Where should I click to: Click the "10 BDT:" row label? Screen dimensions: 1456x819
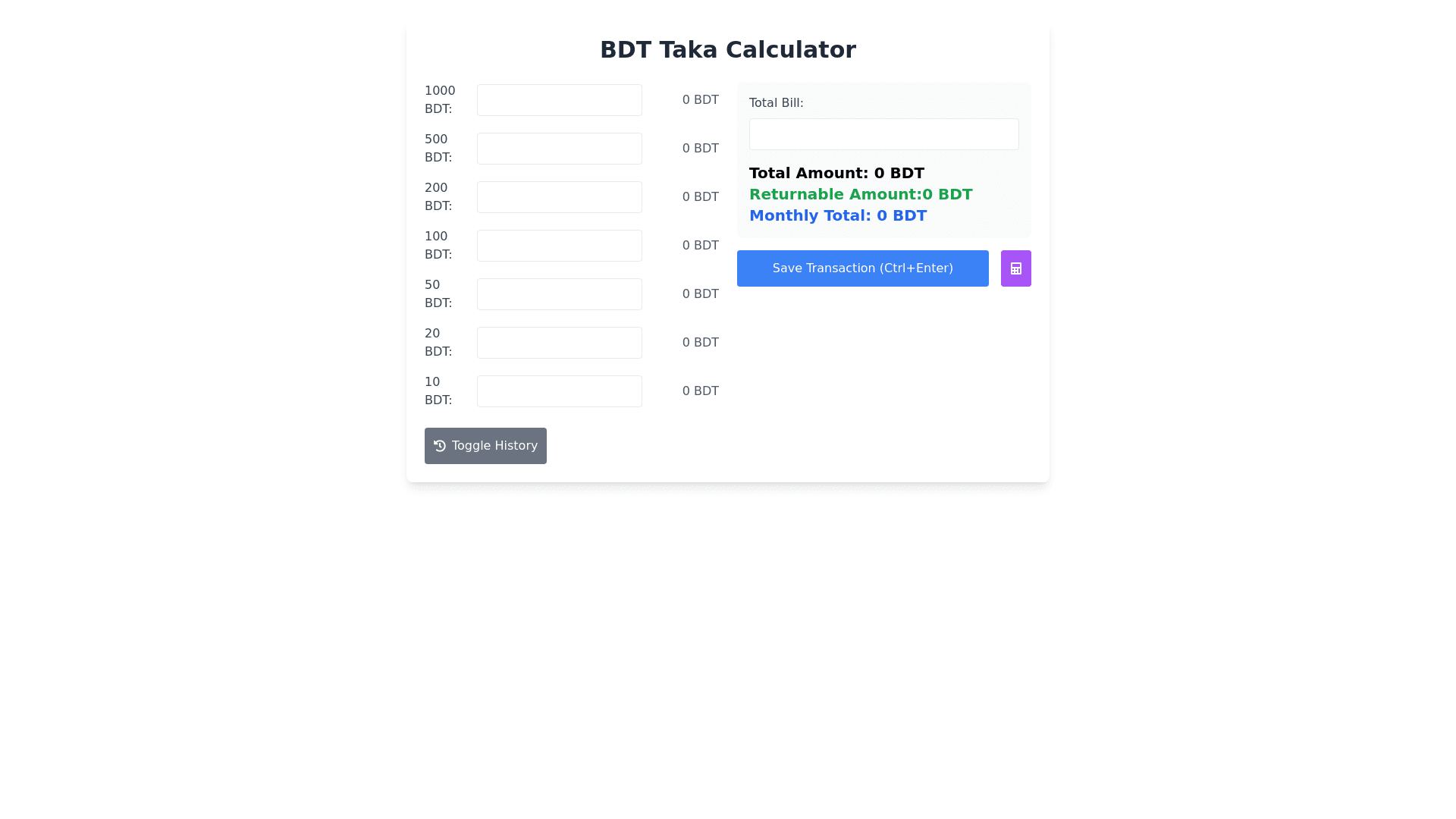[x=438, y=391]
